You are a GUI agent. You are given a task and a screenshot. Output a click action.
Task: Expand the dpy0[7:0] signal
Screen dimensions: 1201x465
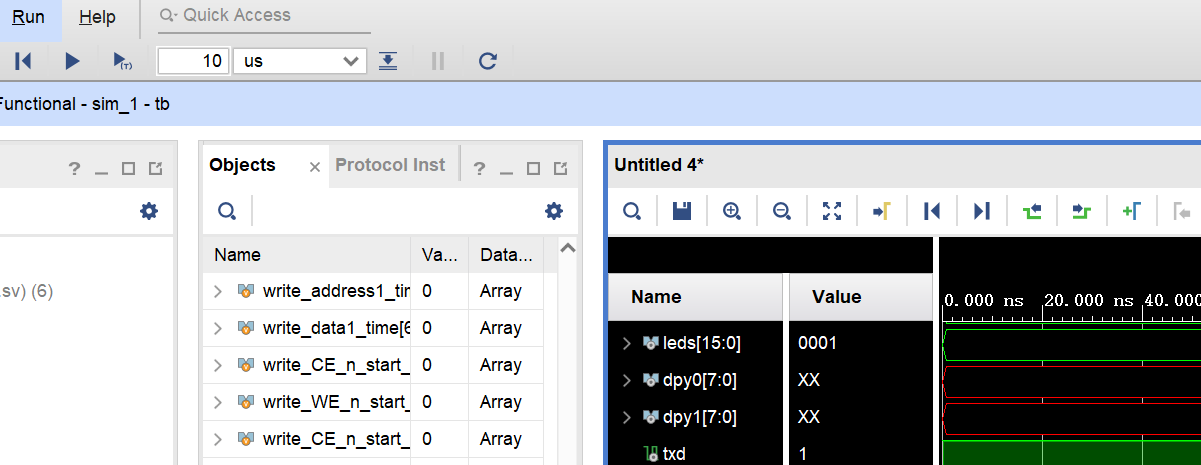tap(627, 380)
